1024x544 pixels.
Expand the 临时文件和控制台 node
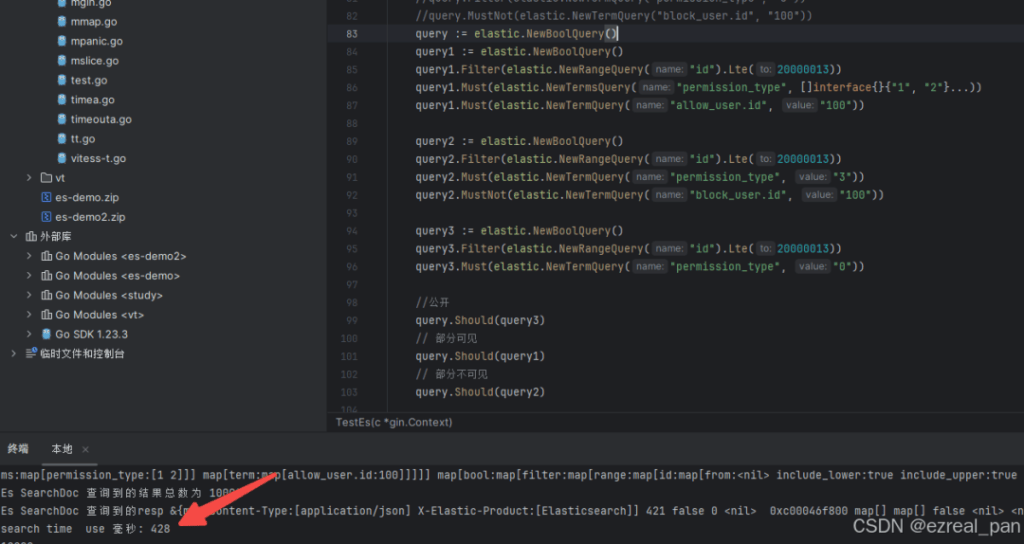coord(13,353)
